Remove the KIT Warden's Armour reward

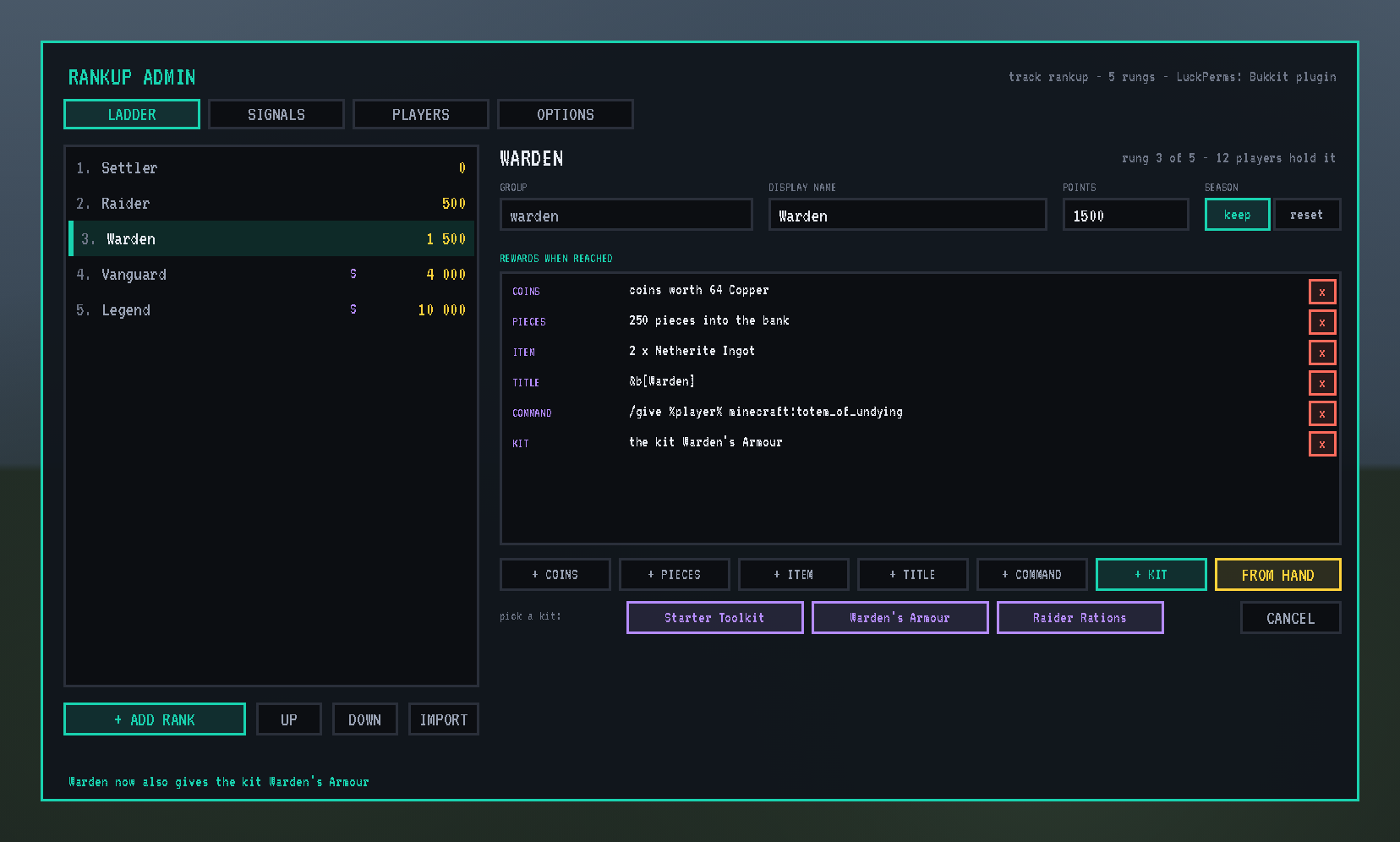click(1322, 444)
